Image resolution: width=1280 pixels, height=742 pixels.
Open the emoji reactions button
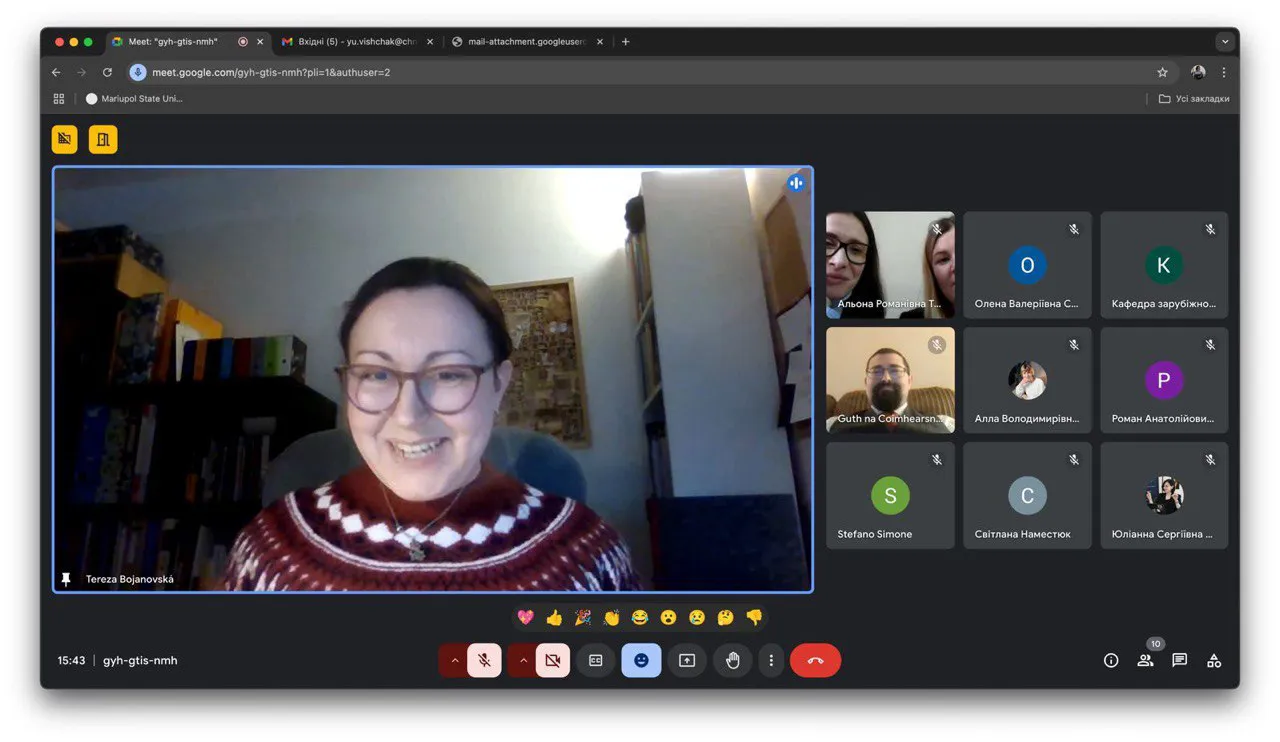(x=641, y=661)
